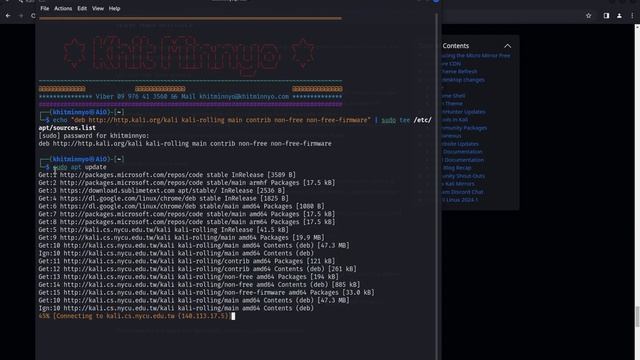Image resolution: width=640 pixels, height=360 pixels.
Task: Click the Get:11 kali-rolling/contrib Packages line
Action: (187, 261)
